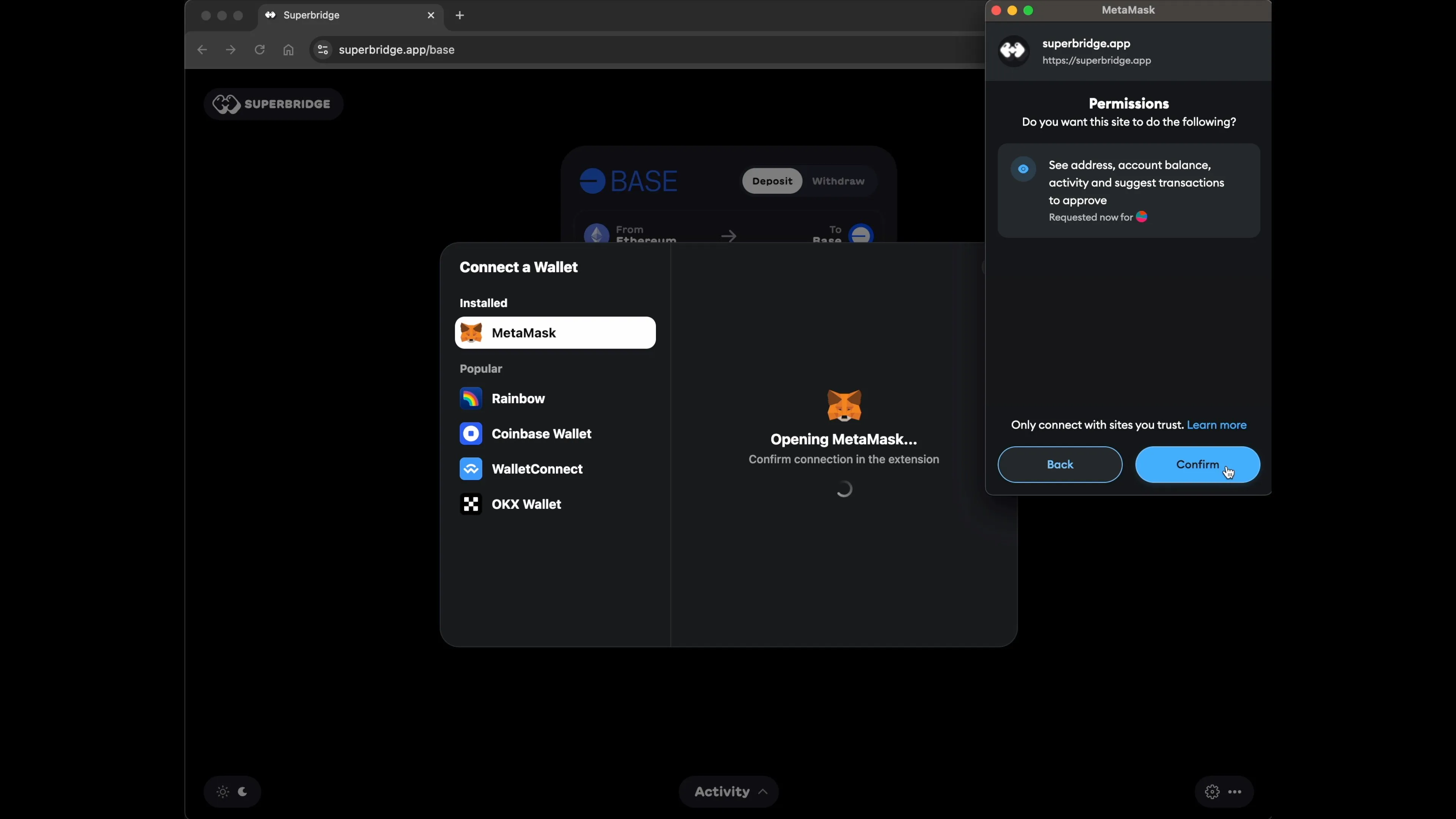Click the browser home icon

click(x=288, y=50)
